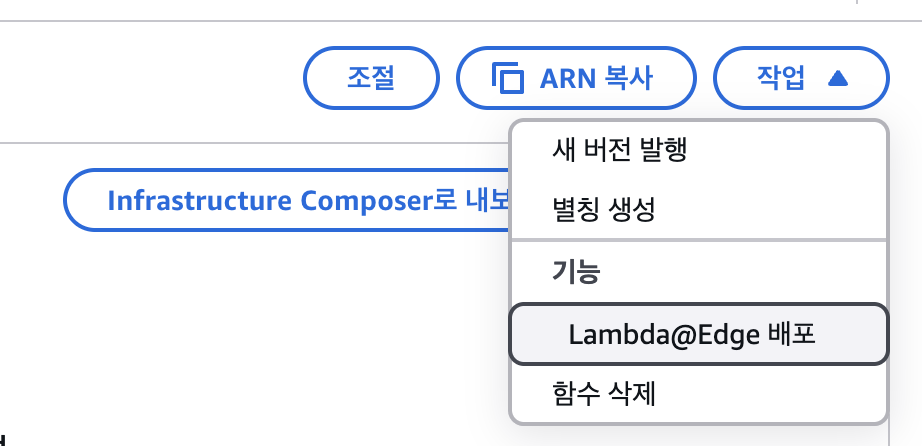
Task: Click the word '삭제' in last menu item
Action: (x=632, y=393)
